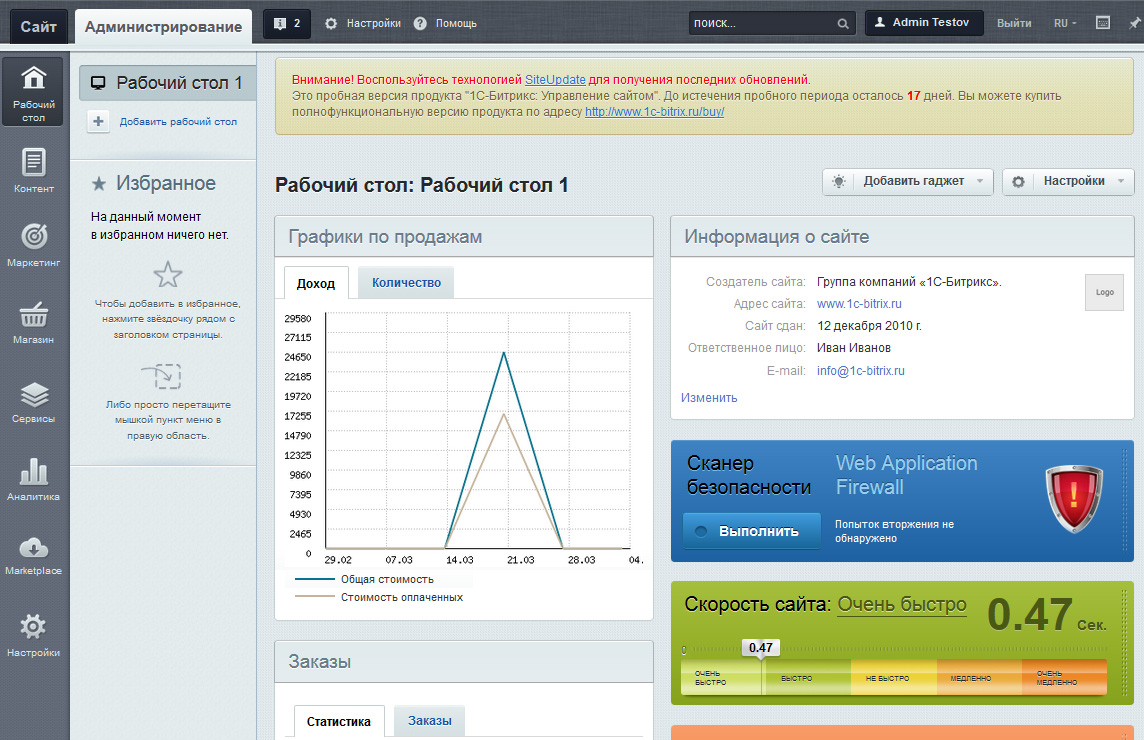This screenshot has width=1144, height=740.
Task: Click the red shield security icon
Action: pyautogui.click(x=1073, y=498)
